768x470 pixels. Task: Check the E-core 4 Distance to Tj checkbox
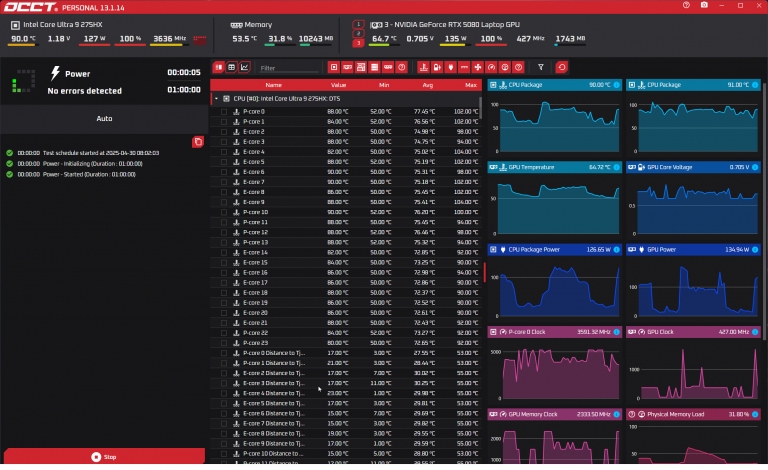click(224, 393)
